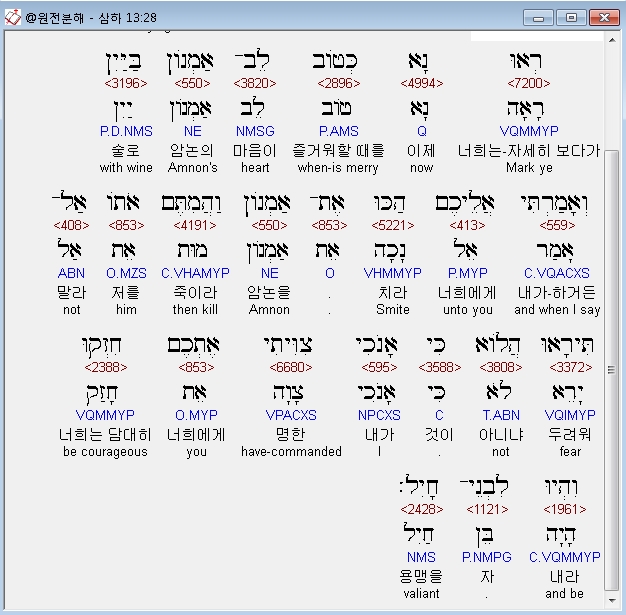Screen dimensions: 626x615
Task: Click the English gloss 'have-commanded'
Action: pos(291,452)
